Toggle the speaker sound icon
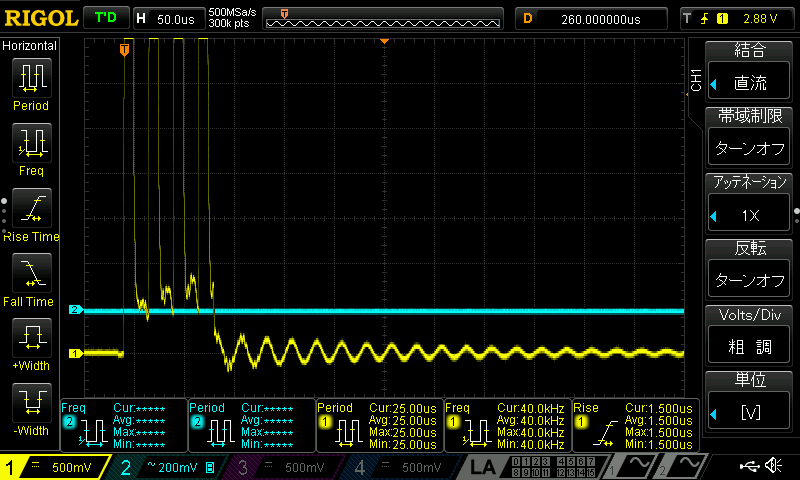 [773, 466]
